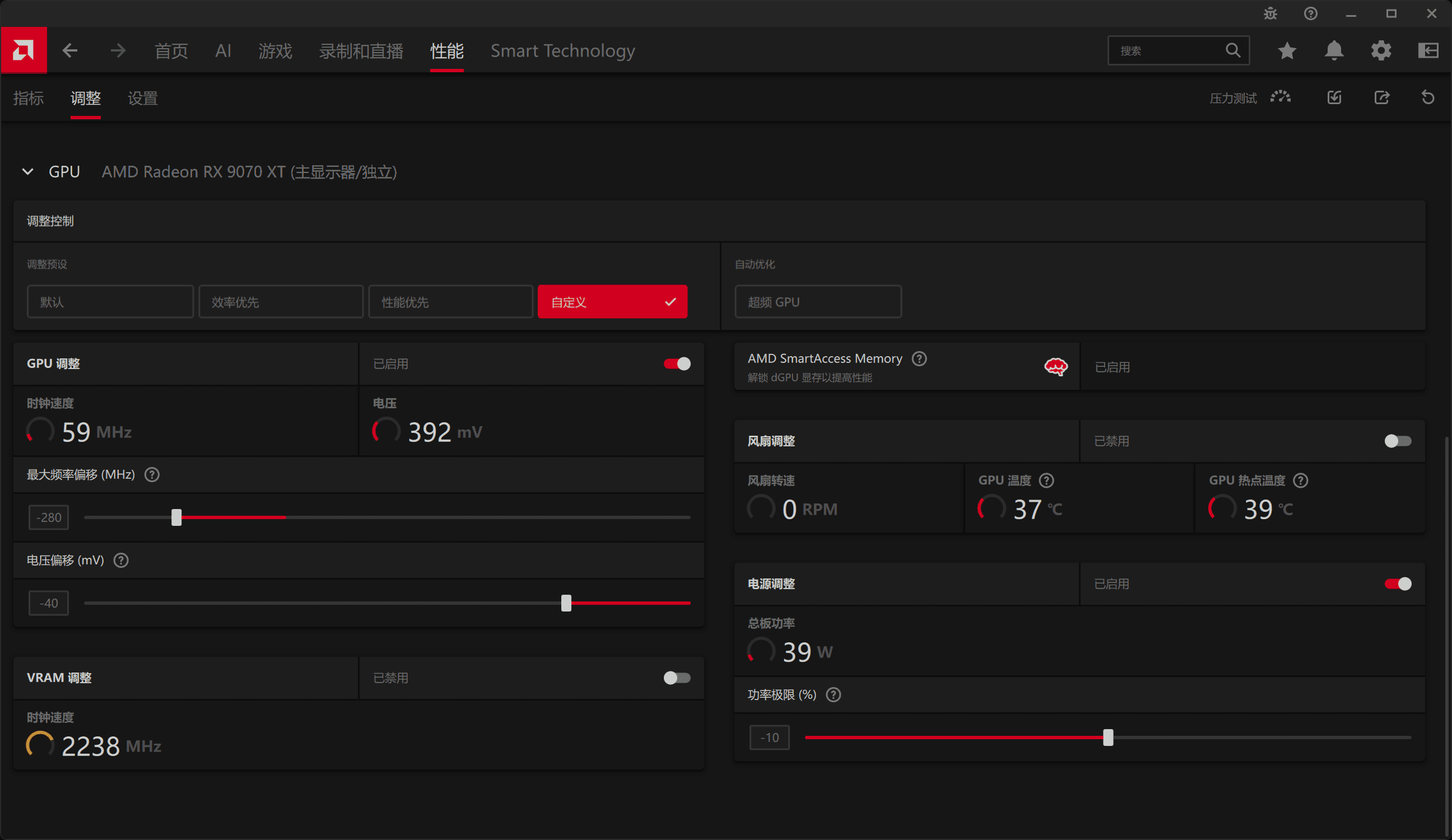Select the 性能优先 tuning preset
Viewport: 1452px width, 840px height.
(450, 302)
